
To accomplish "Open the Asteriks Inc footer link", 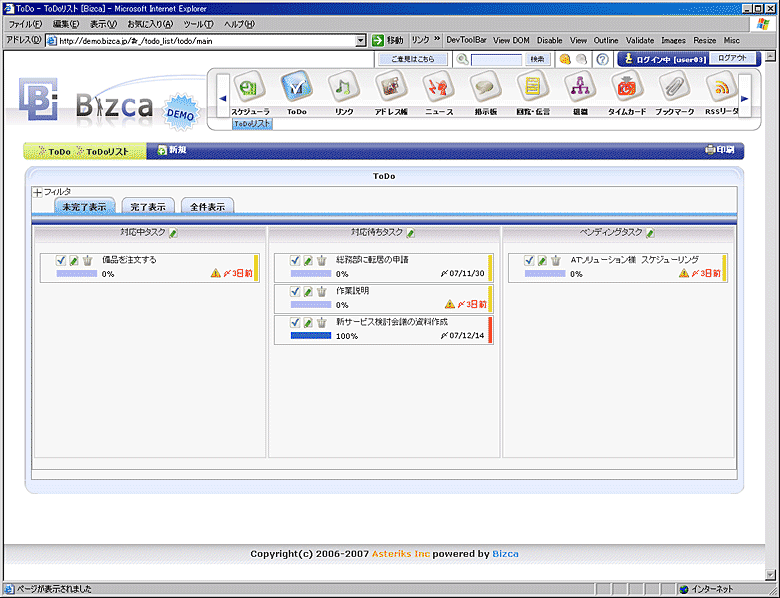I will pos(400,554).
